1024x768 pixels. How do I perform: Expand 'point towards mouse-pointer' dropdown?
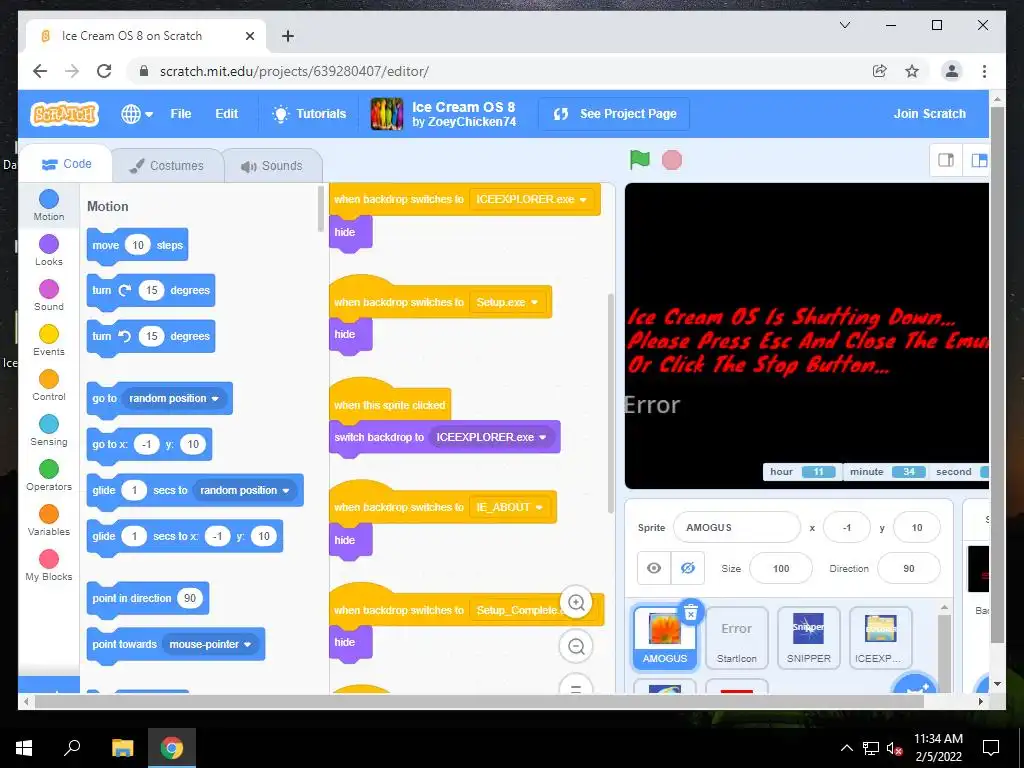210,645
